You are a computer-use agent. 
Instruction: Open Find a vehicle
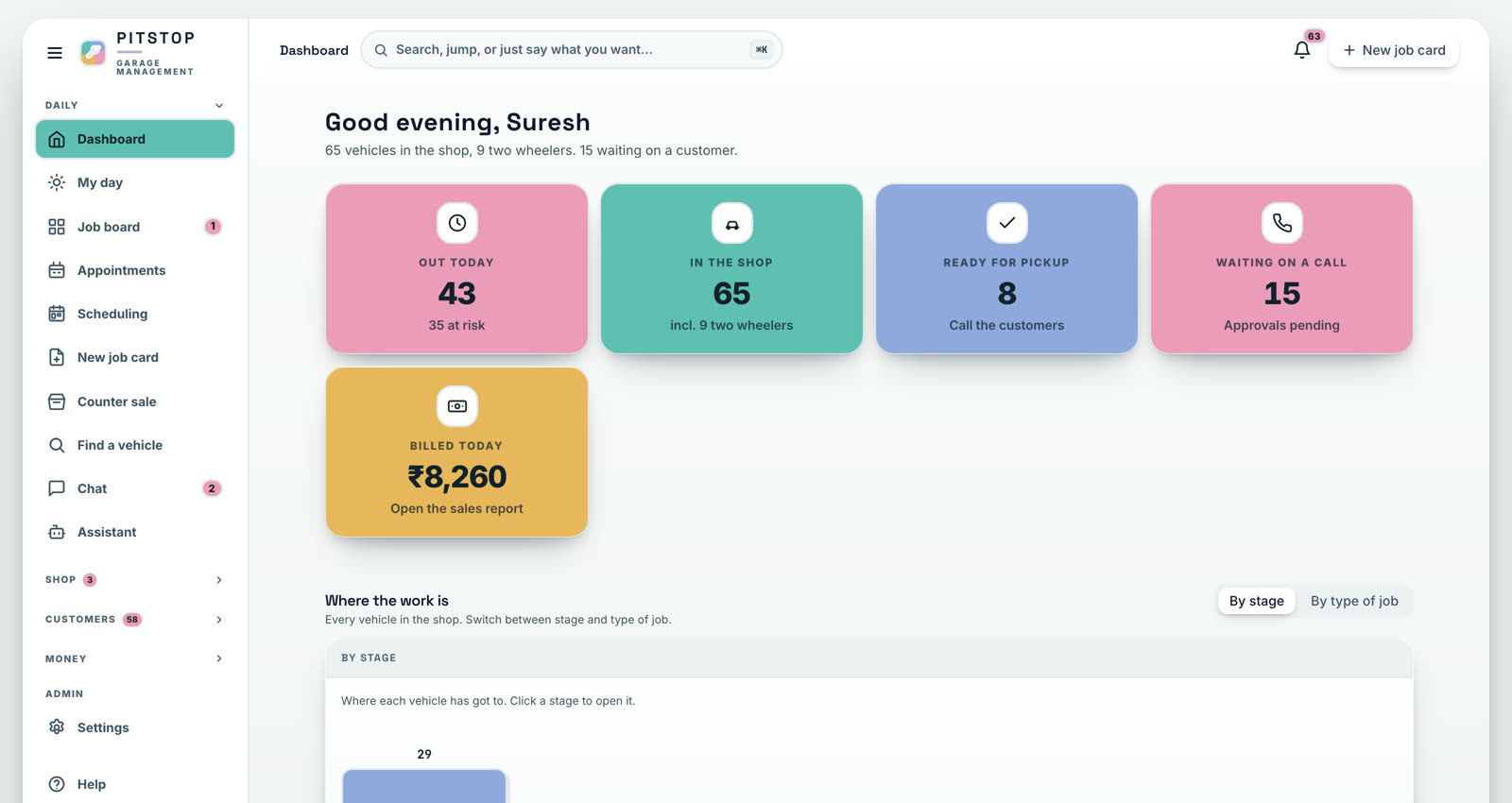click(x=135, y=445)
